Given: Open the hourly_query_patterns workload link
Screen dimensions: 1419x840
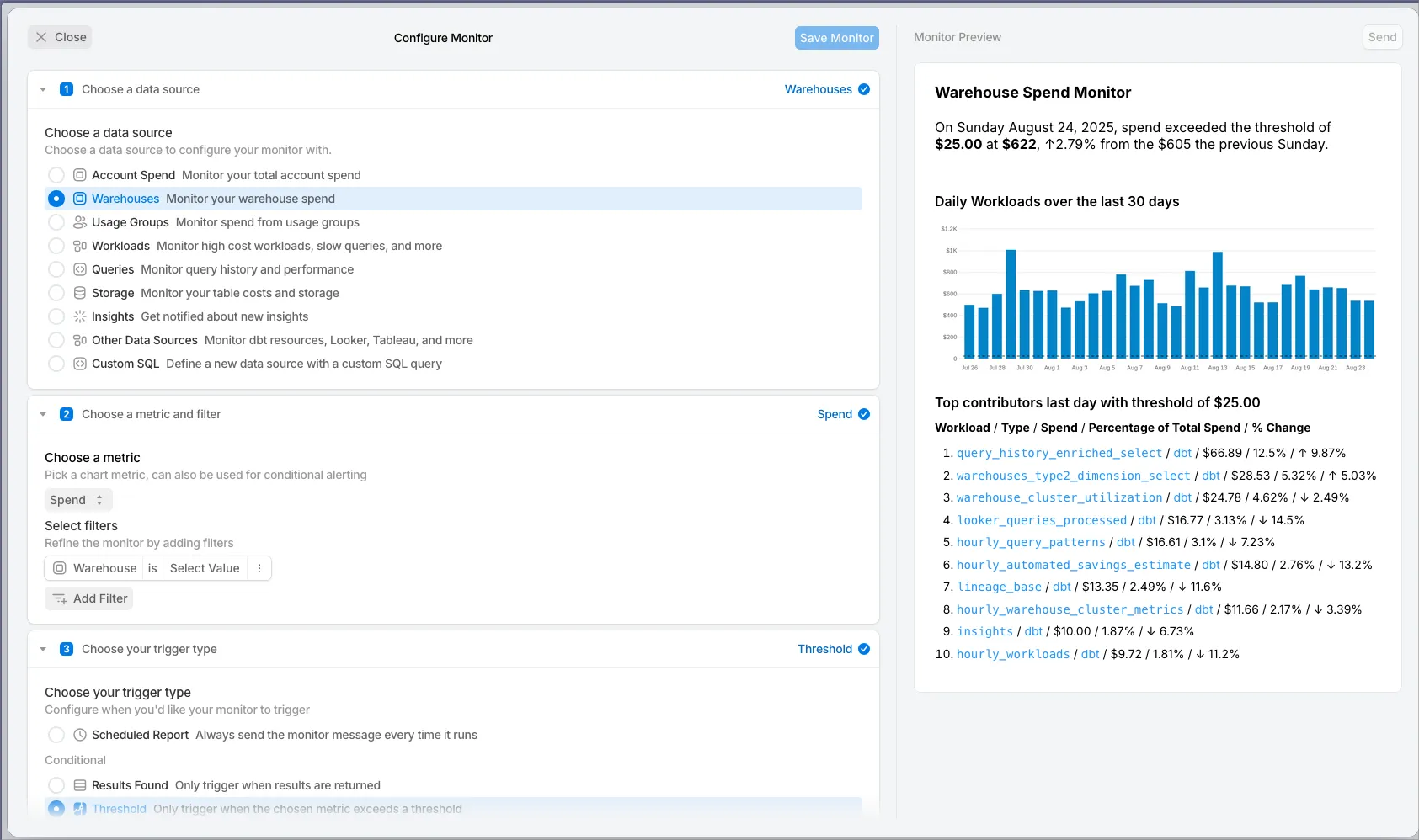Looking at the screenshot, I should pyautogui.click(x=1031, y=542).
